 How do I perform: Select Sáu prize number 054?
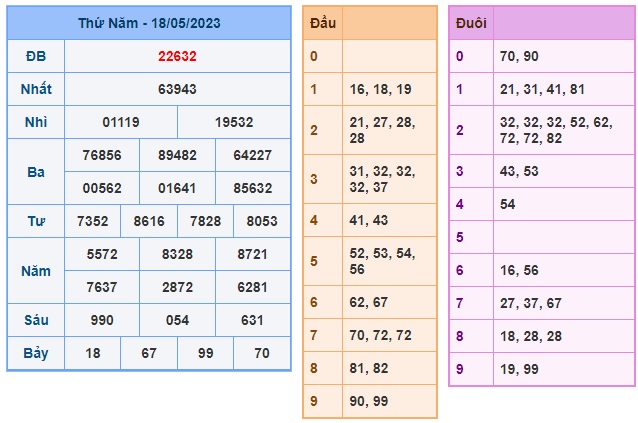coord(177,320)
